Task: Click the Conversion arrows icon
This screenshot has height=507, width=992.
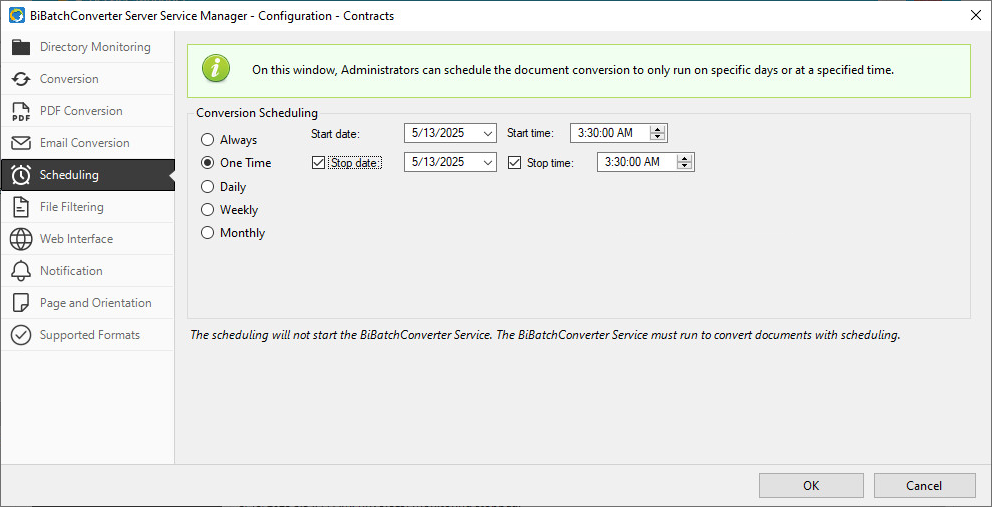Action: tap(21, 79)
